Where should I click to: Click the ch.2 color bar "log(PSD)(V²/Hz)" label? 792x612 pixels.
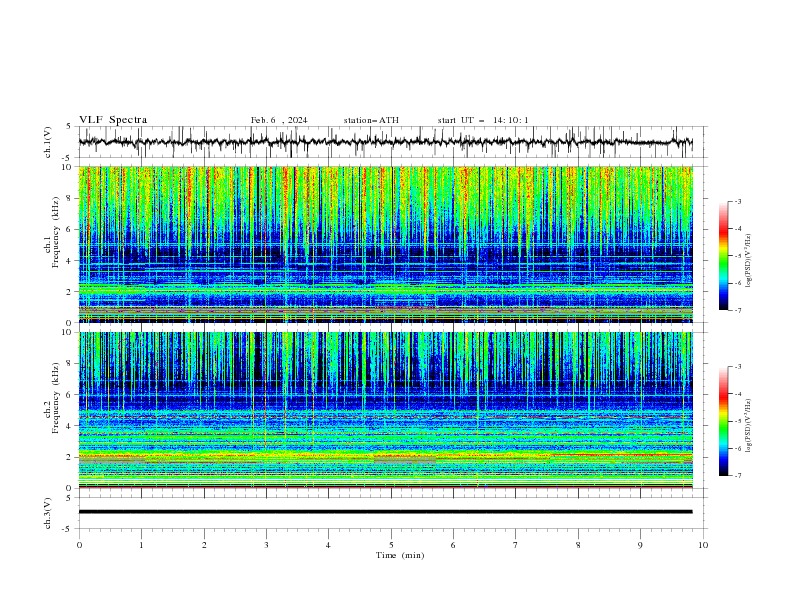tap(749, 426)
